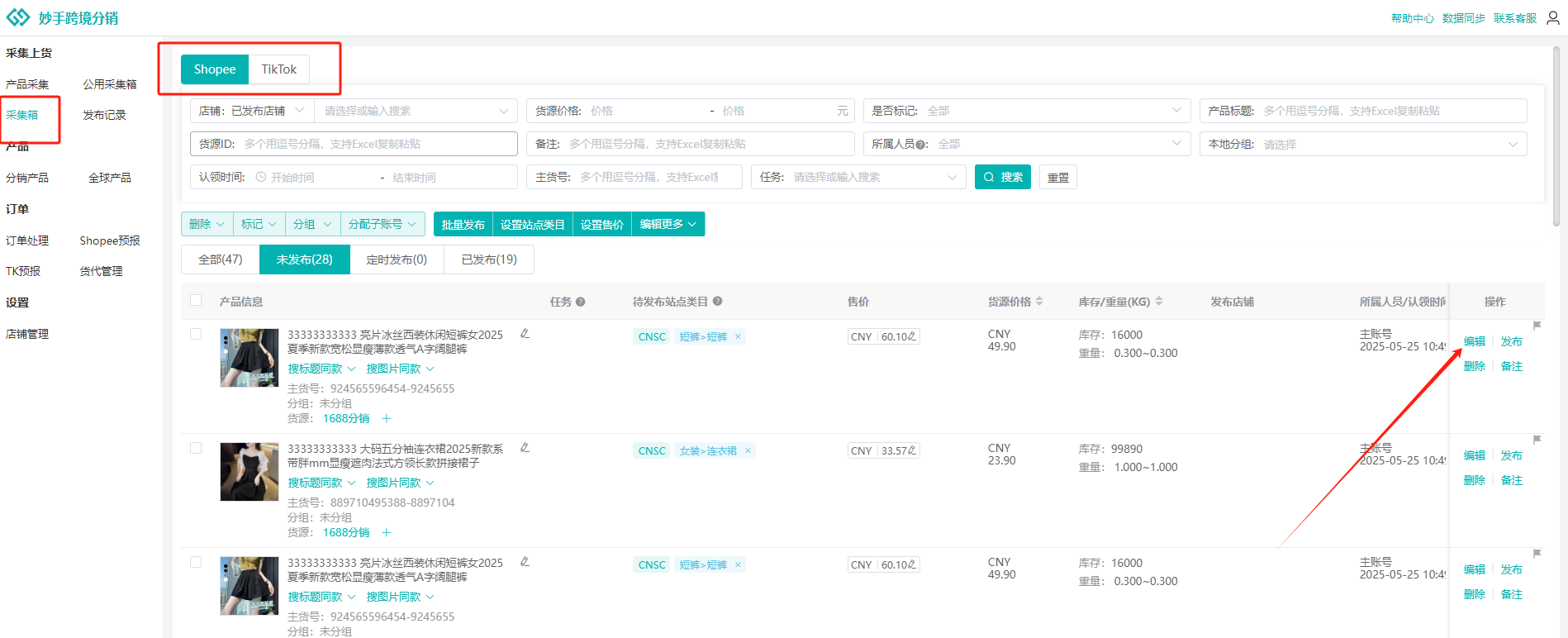Screen dimensions: 1568x638
Task: Click the flag icon on first product row
Action: tap(1537, 326)
